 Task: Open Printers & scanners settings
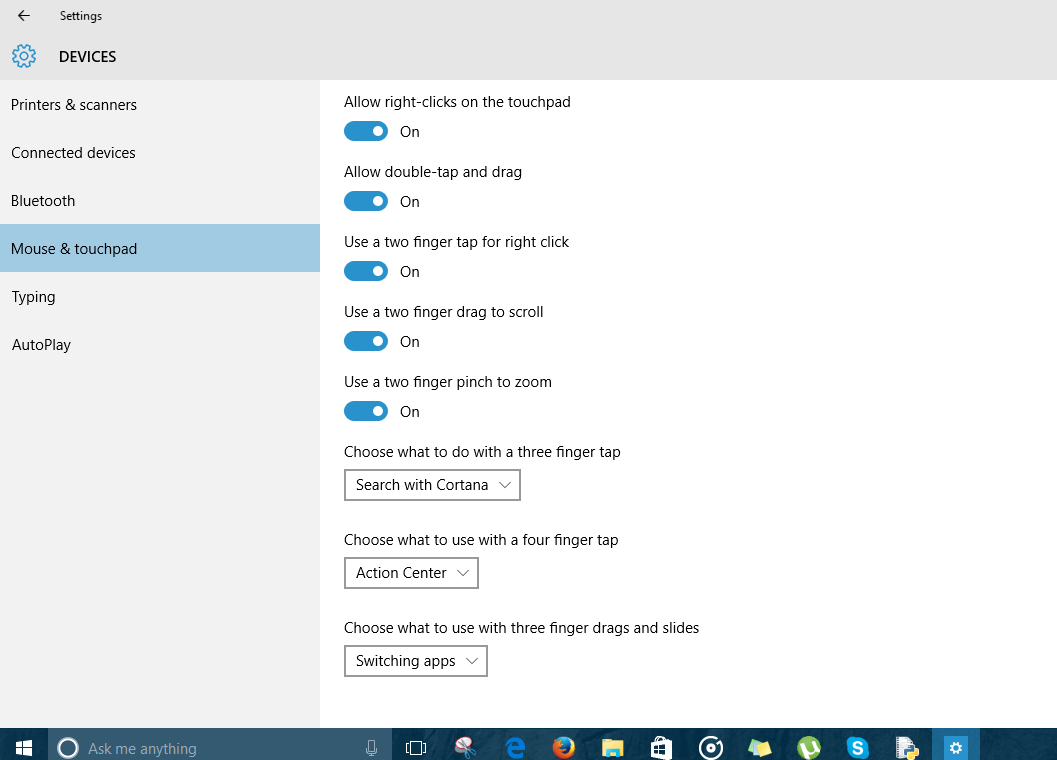coord(74,104)
